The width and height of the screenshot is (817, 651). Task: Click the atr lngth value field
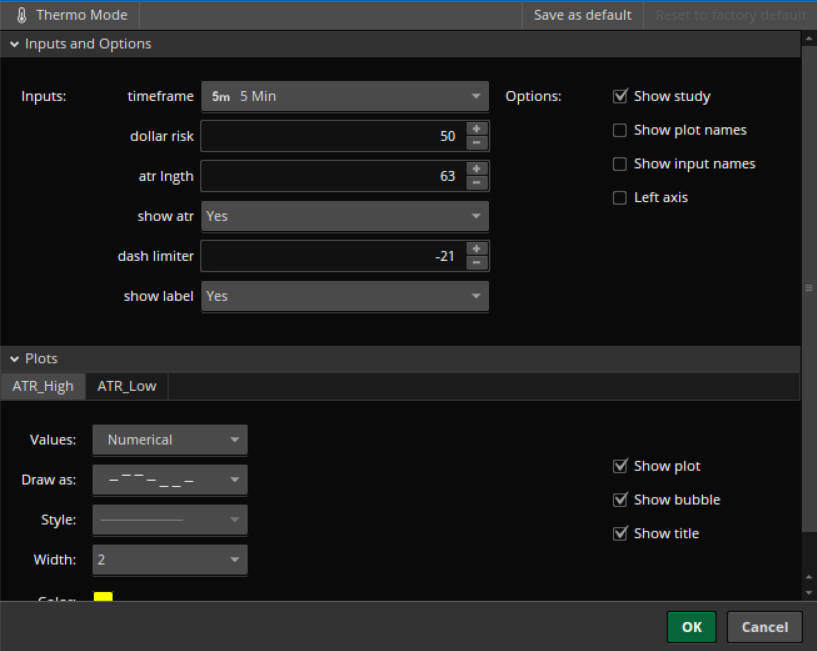click(333, 176)
